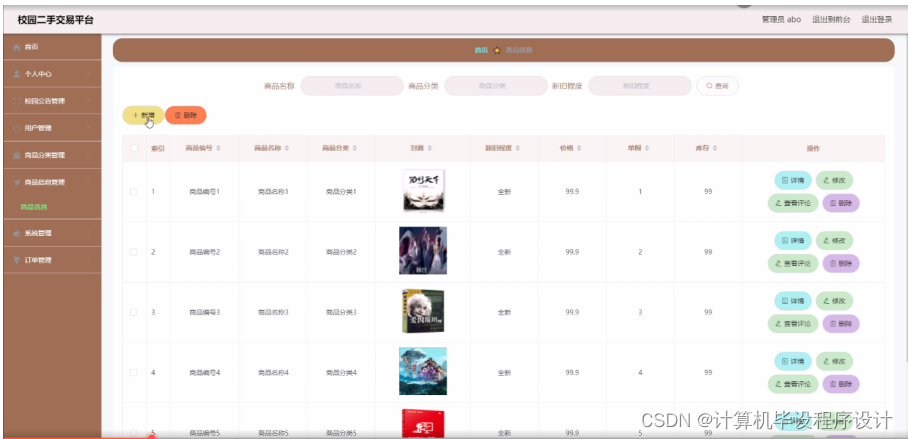Click 查看评论 for 商品名称2
908x439 pixels.
coord(793,264)
